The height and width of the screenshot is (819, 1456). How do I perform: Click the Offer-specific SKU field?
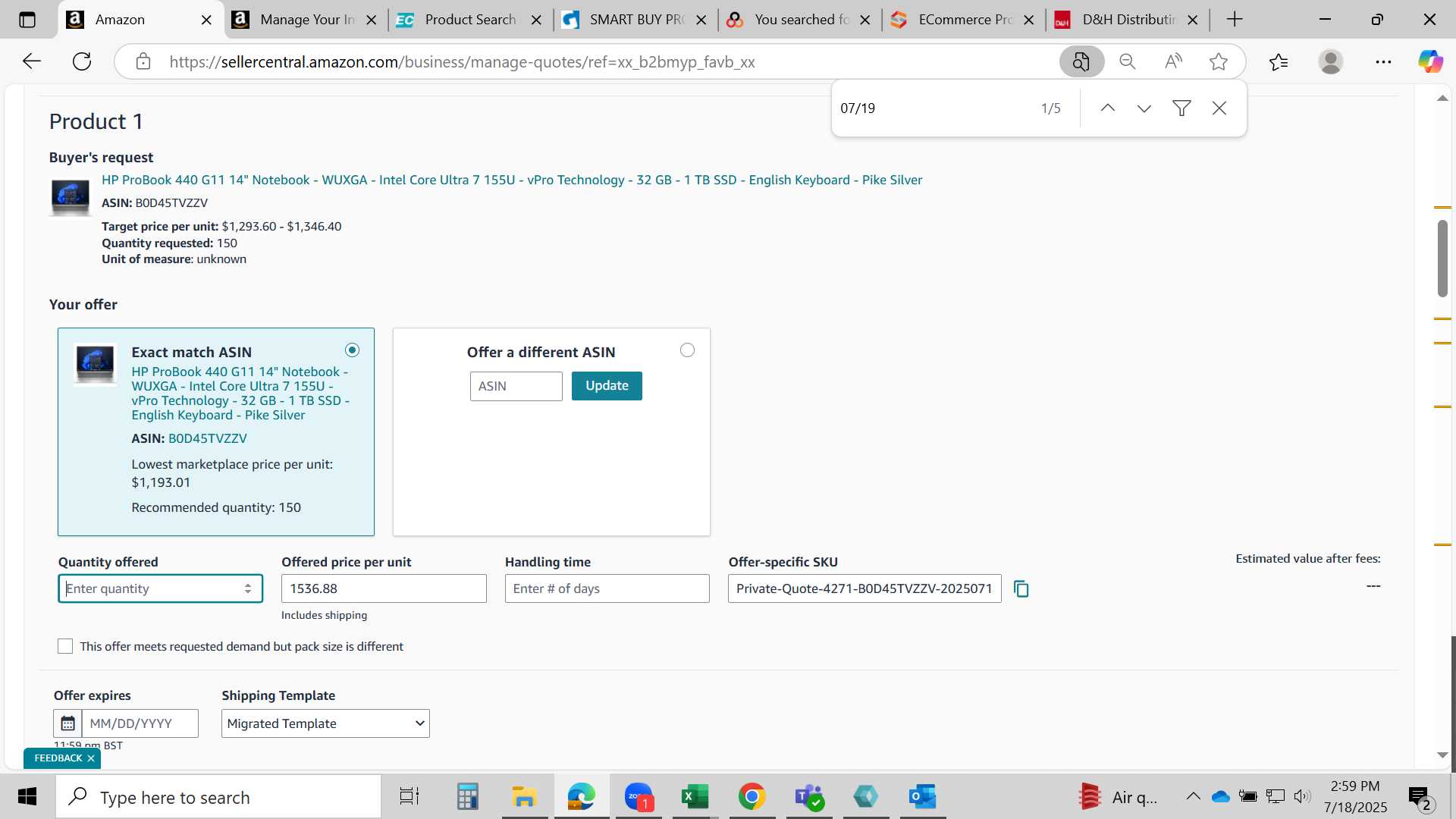tap(864, 589)
